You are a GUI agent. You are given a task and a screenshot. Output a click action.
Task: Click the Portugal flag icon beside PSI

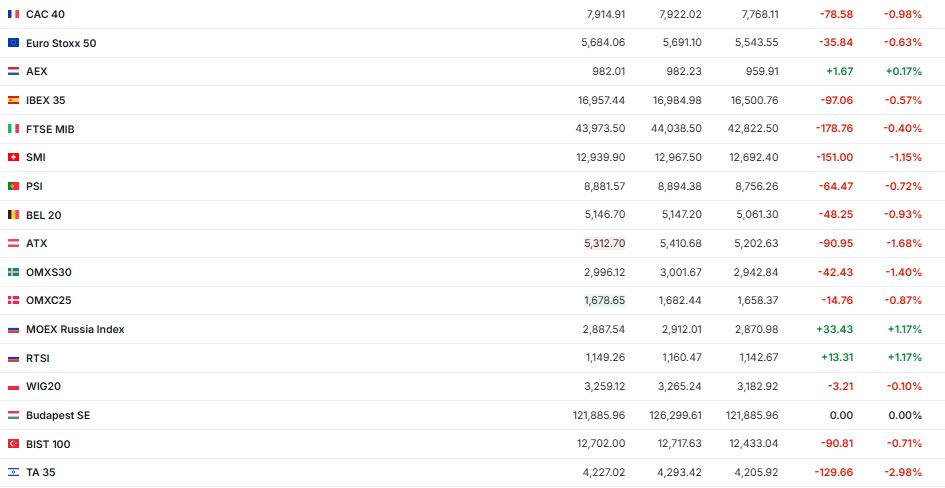[13, 186]
